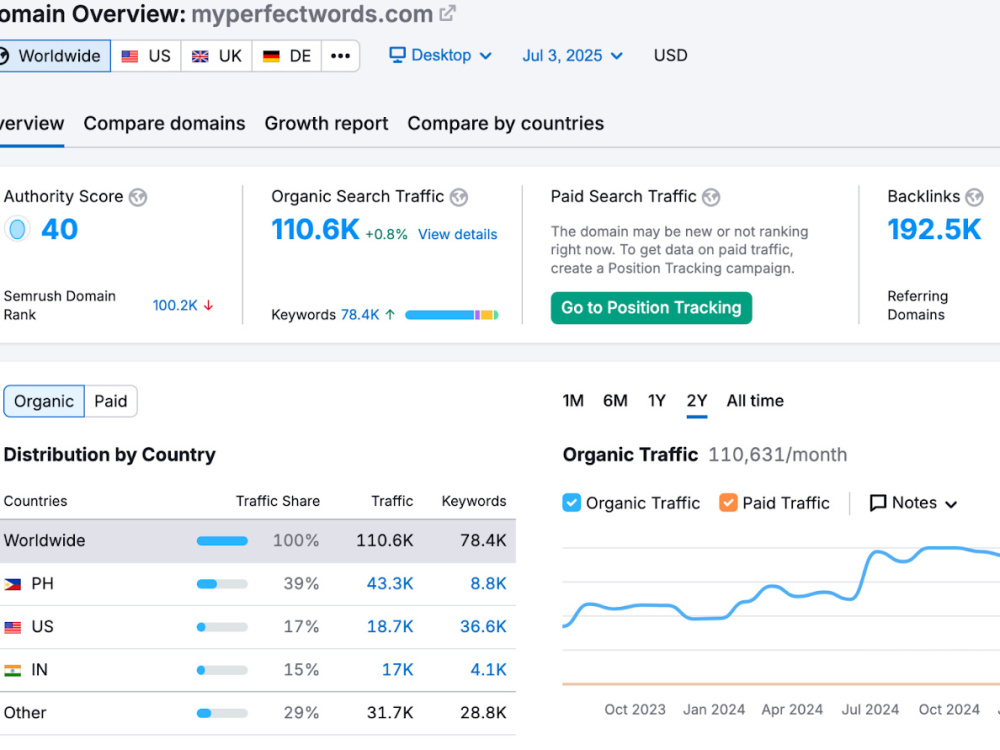
Task: Click the US flag icon in region selector
Action: pyautogui.click(x=130, y=56)
